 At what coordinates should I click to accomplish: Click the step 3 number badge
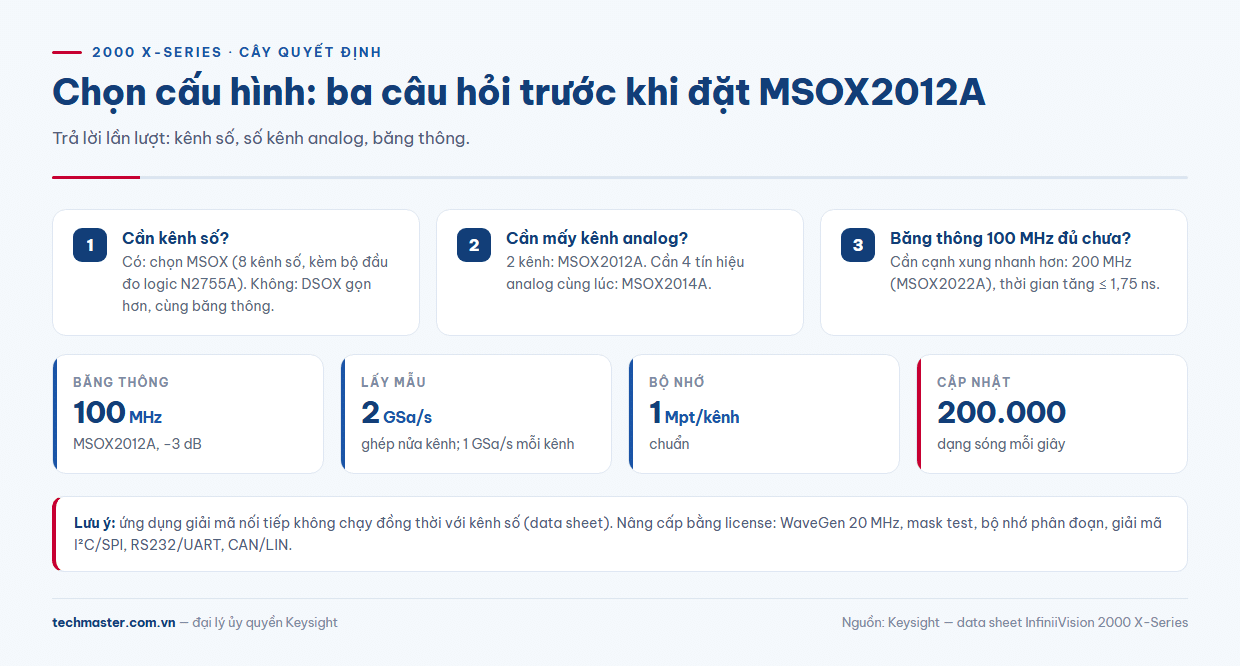858,245
